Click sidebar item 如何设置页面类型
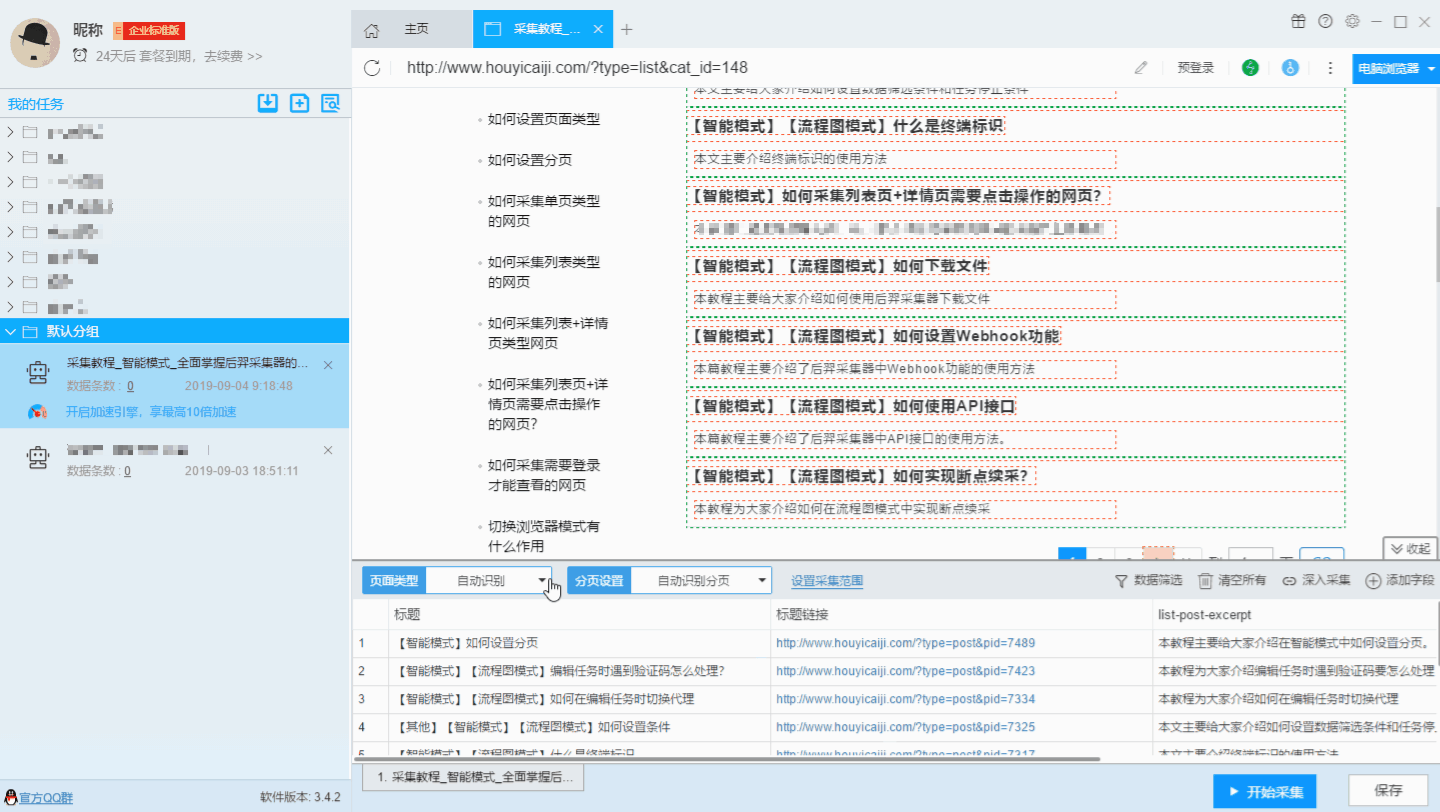The height and width of the screenshot is (812, 1440). point(544,119)
